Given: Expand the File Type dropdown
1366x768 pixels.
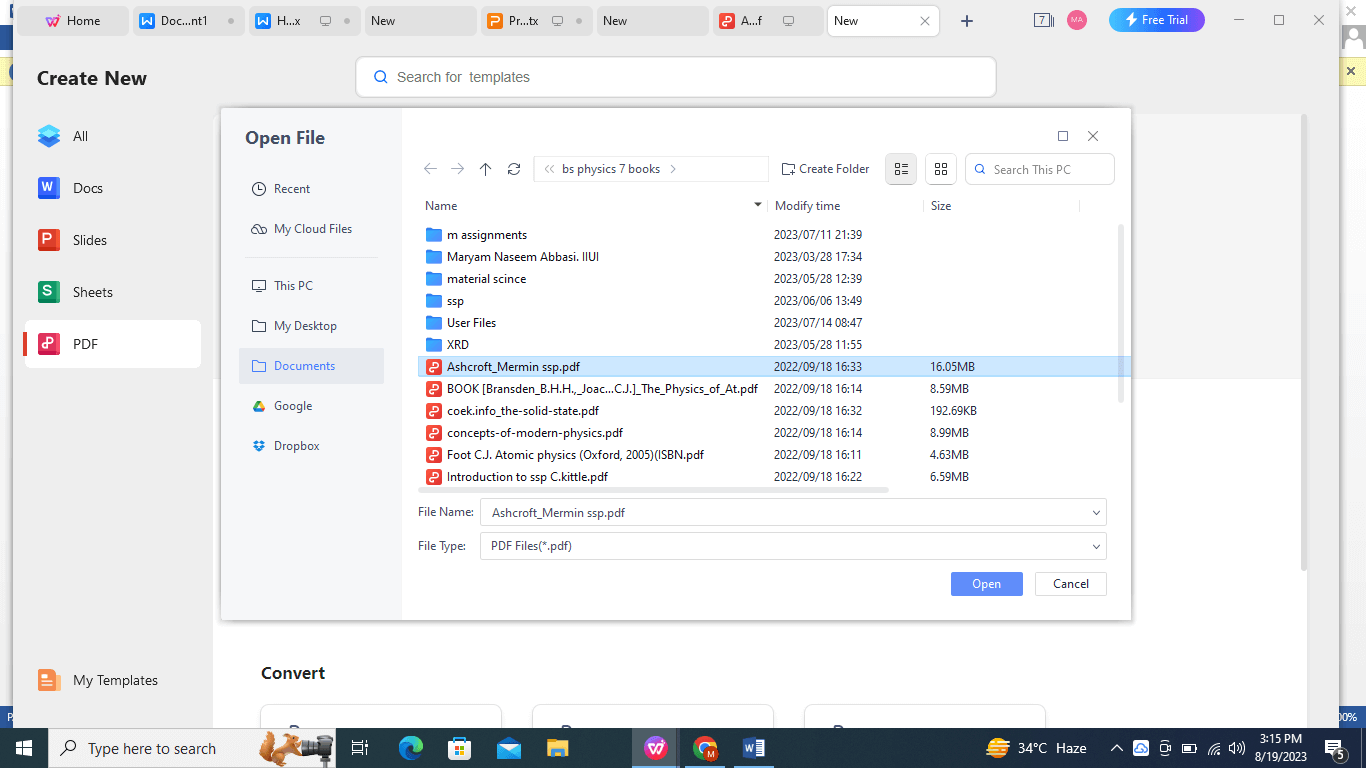Looking at the screenshot, I should pyautogui.click(x=1094, y=546).
